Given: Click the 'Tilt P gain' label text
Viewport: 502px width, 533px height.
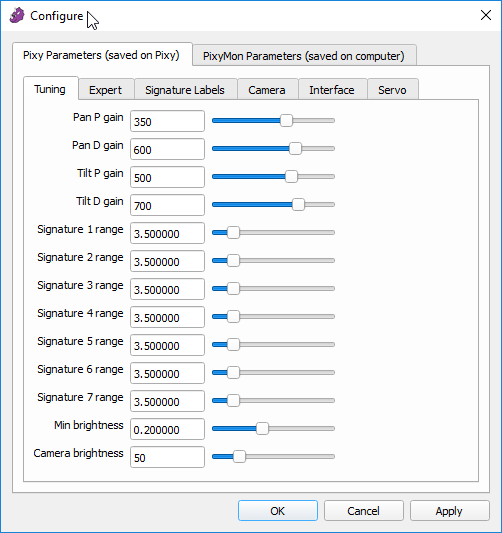Looking at the screenshot, I should click(100, 173).
